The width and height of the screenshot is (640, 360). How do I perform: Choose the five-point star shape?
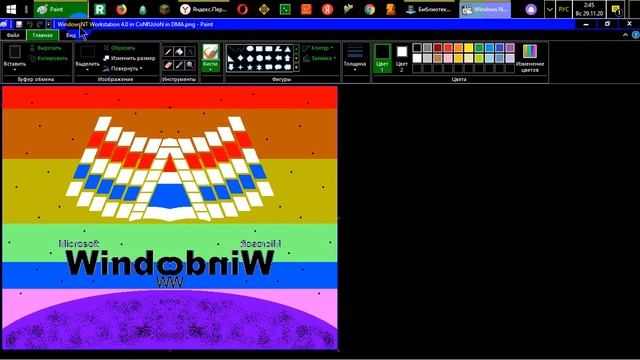pos(250,67)
